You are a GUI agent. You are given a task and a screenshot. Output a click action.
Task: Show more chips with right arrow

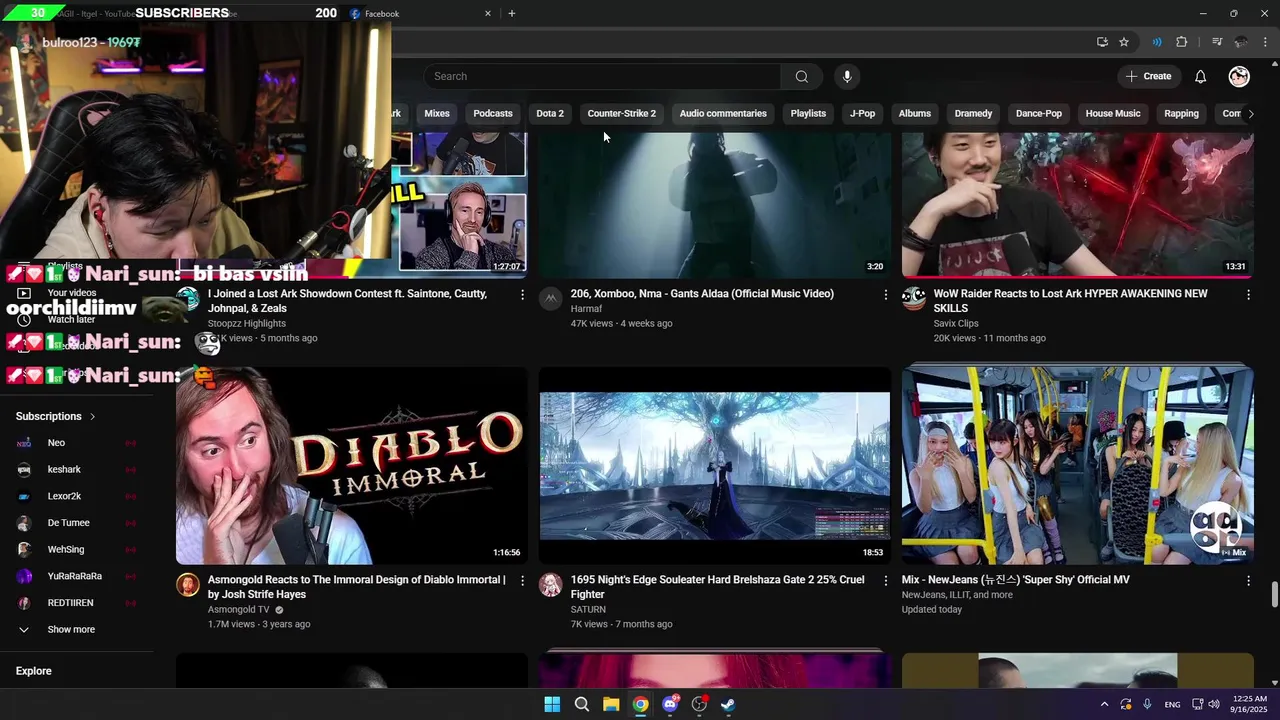(1250, 114)
